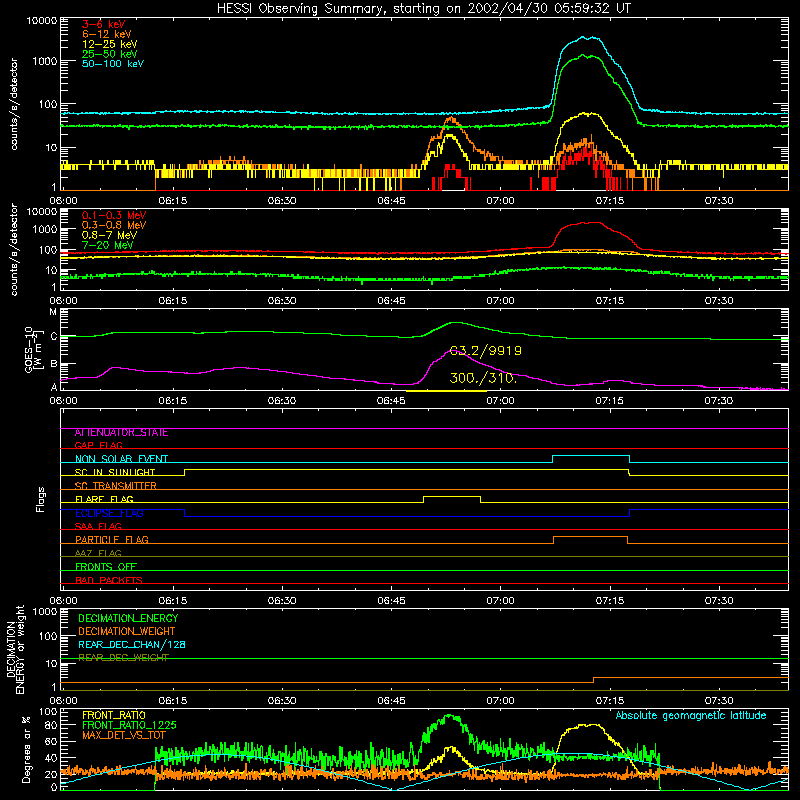Click the REAR_DEC_CHAN/128 legend label
This screenshot has height=800, width=800.
132,644
